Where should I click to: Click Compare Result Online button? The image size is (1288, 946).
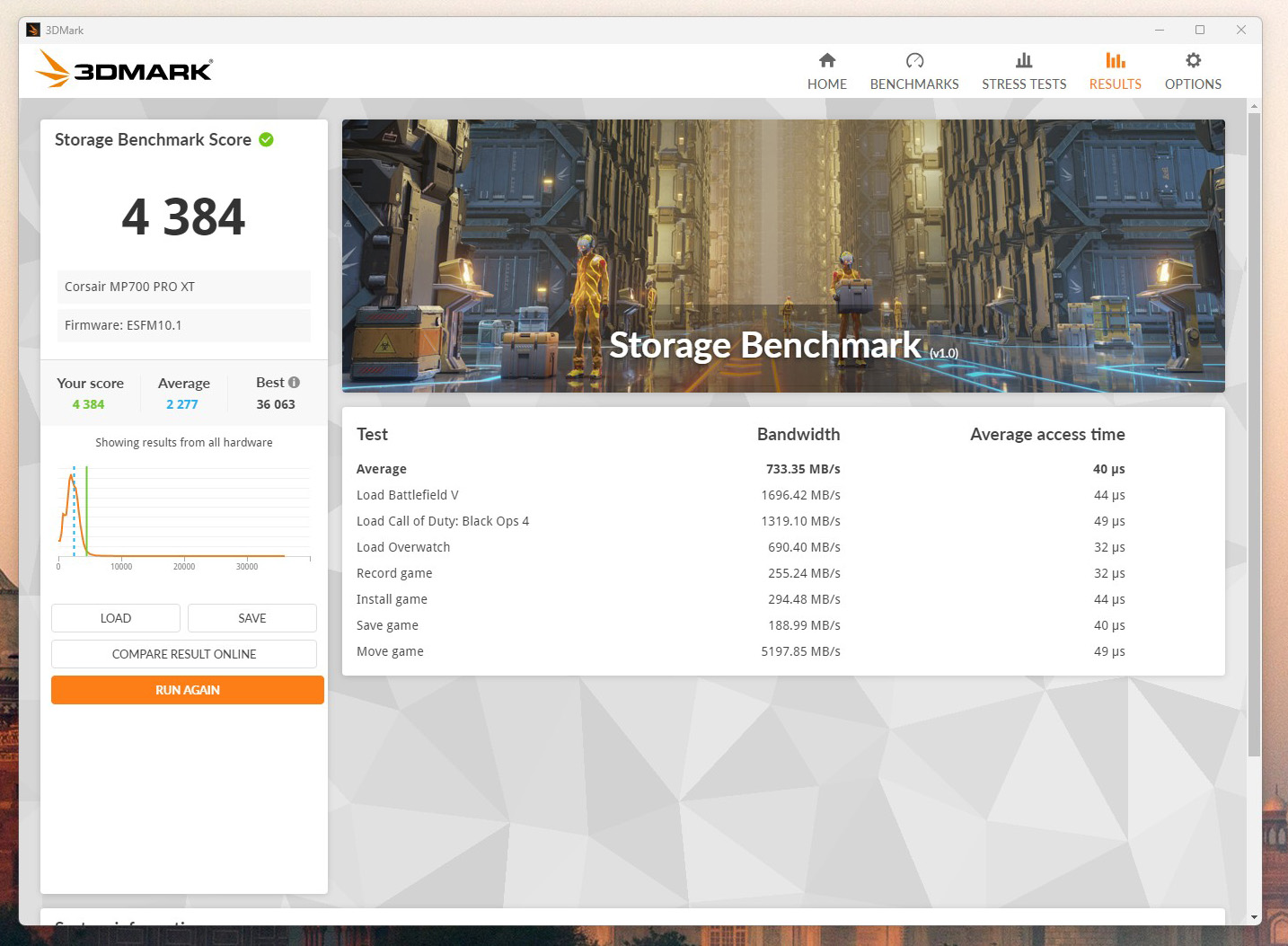[x=184, y=654]
